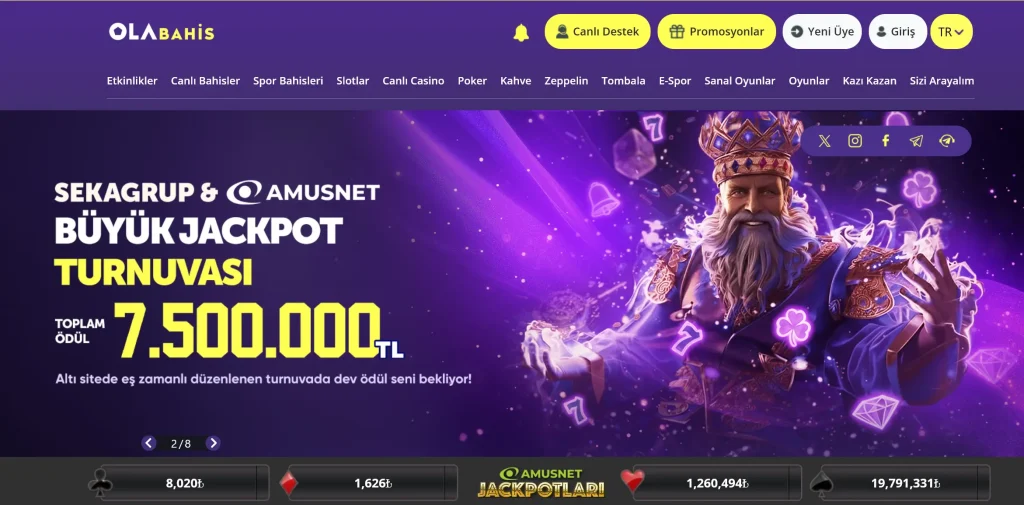Open the Instagram social icon
Screen dimensions: 1024x505
pos(855,140)
